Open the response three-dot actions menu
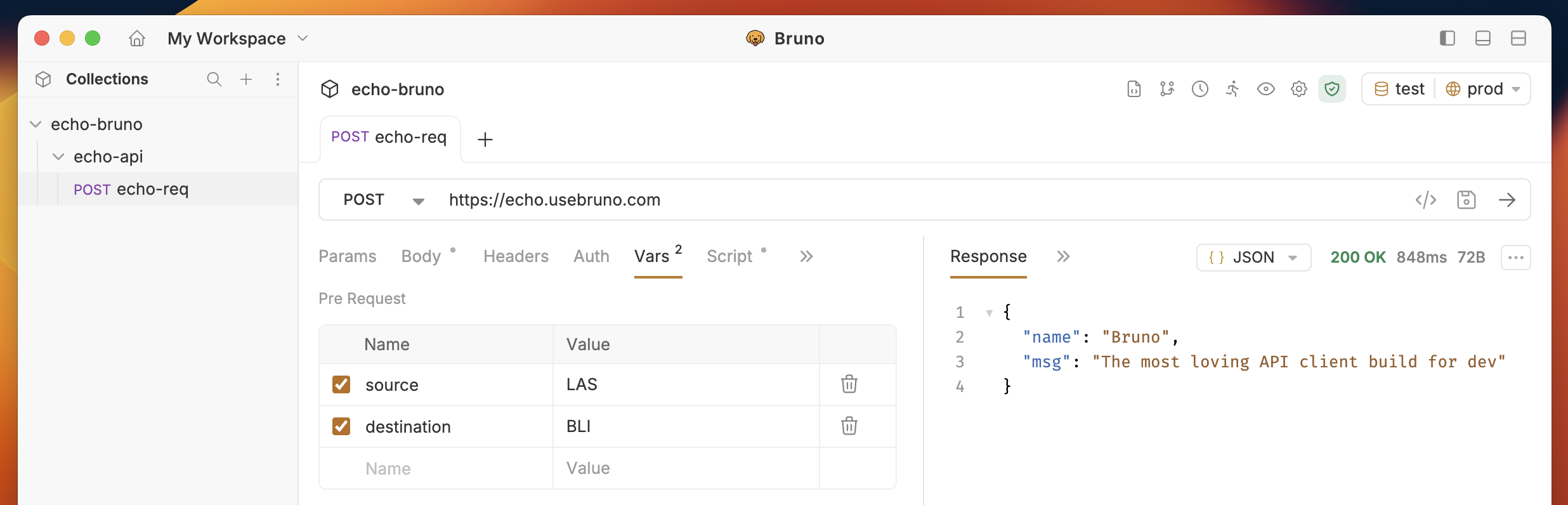 [x=1516, y=258]
